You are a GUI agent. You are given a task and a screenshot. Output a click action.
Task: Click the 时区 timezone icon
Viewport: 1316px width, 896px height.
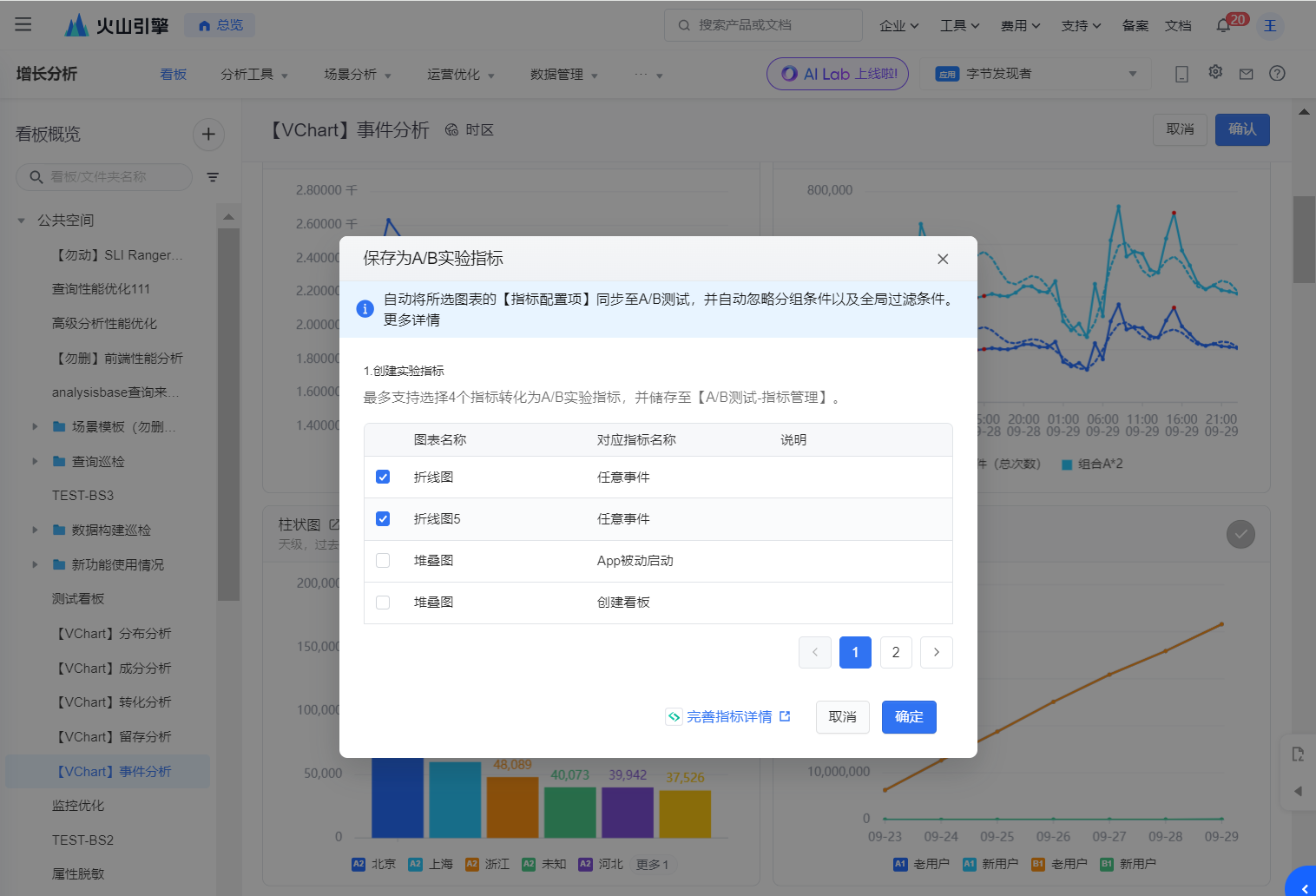click(x=451, y=130)
